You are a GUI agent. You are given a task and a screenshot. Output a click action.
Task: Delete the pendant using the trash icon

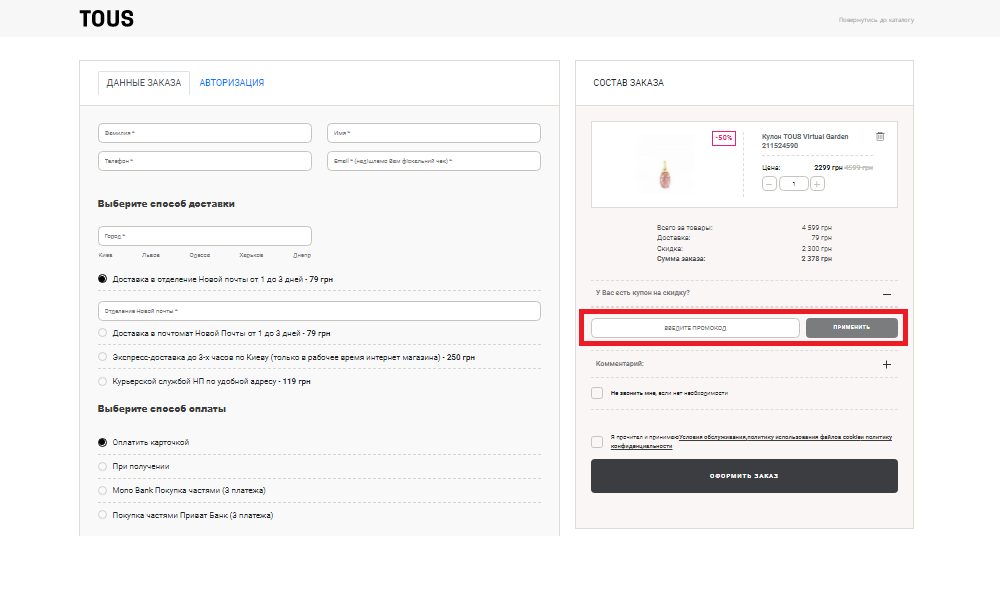coord(880,137)
